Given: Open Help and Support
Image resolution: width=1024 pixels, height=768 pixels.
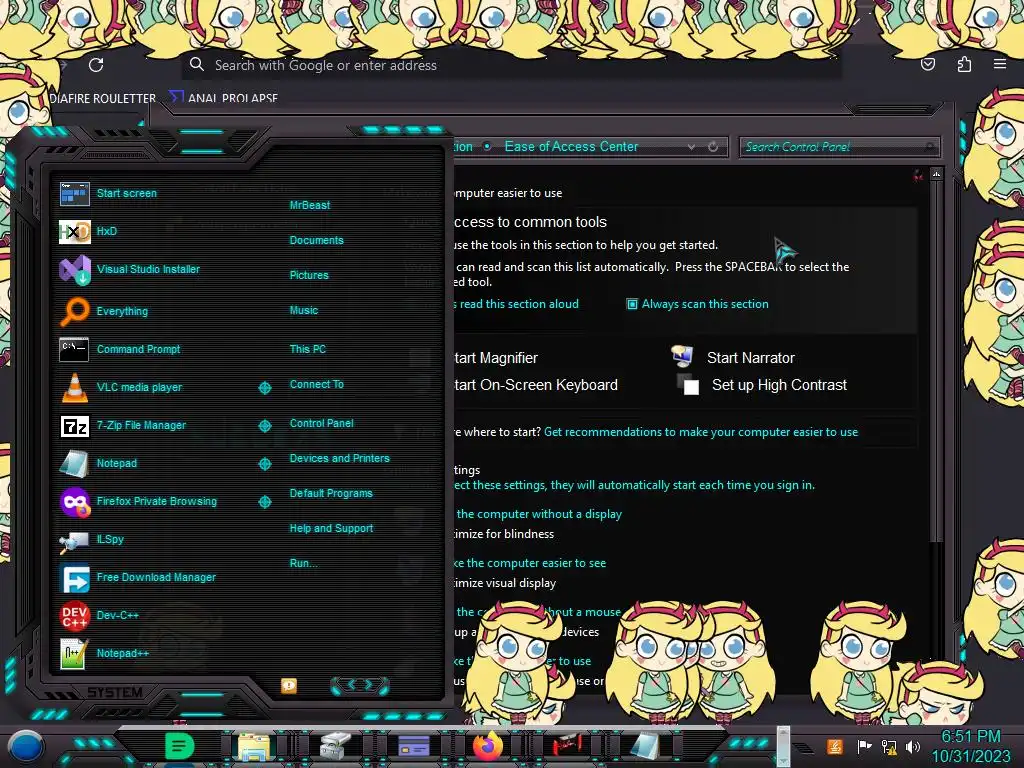Looking at the screenshot, I should point(331,528).
